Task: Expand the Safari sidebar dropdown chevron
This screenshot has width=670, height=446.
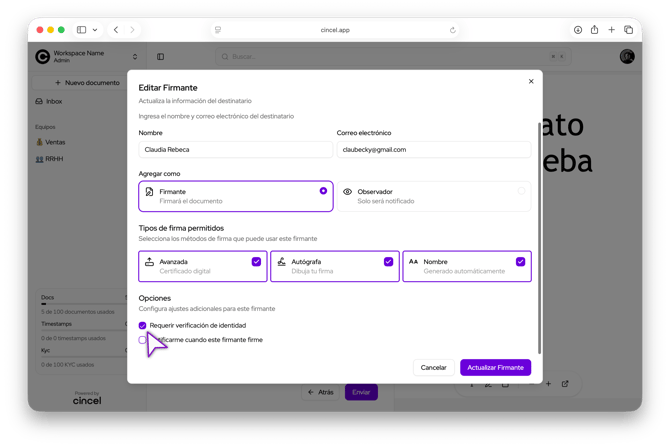Action: coord(95,30)
